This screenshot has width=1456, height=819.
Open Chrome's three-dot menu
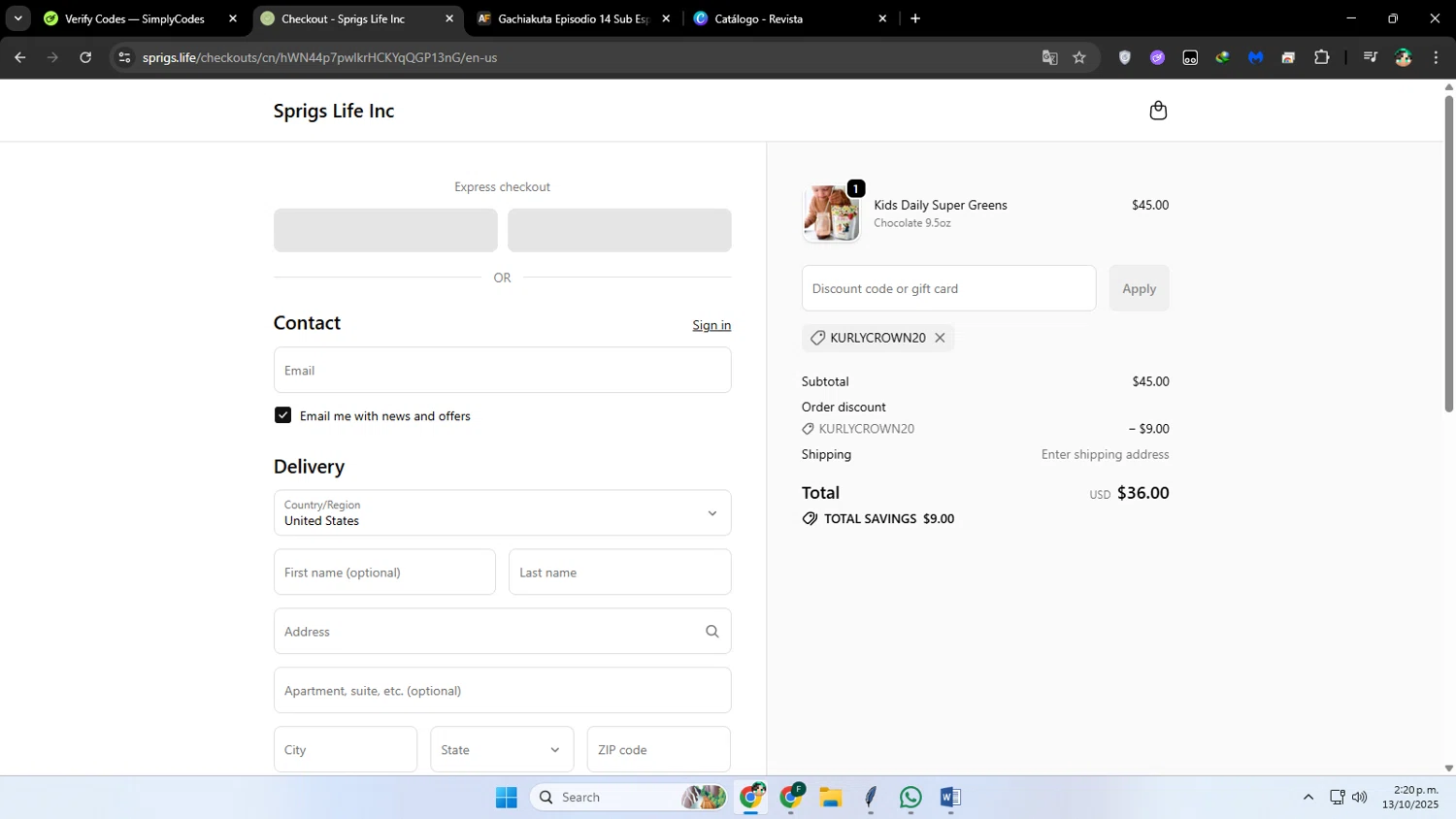1436,57
